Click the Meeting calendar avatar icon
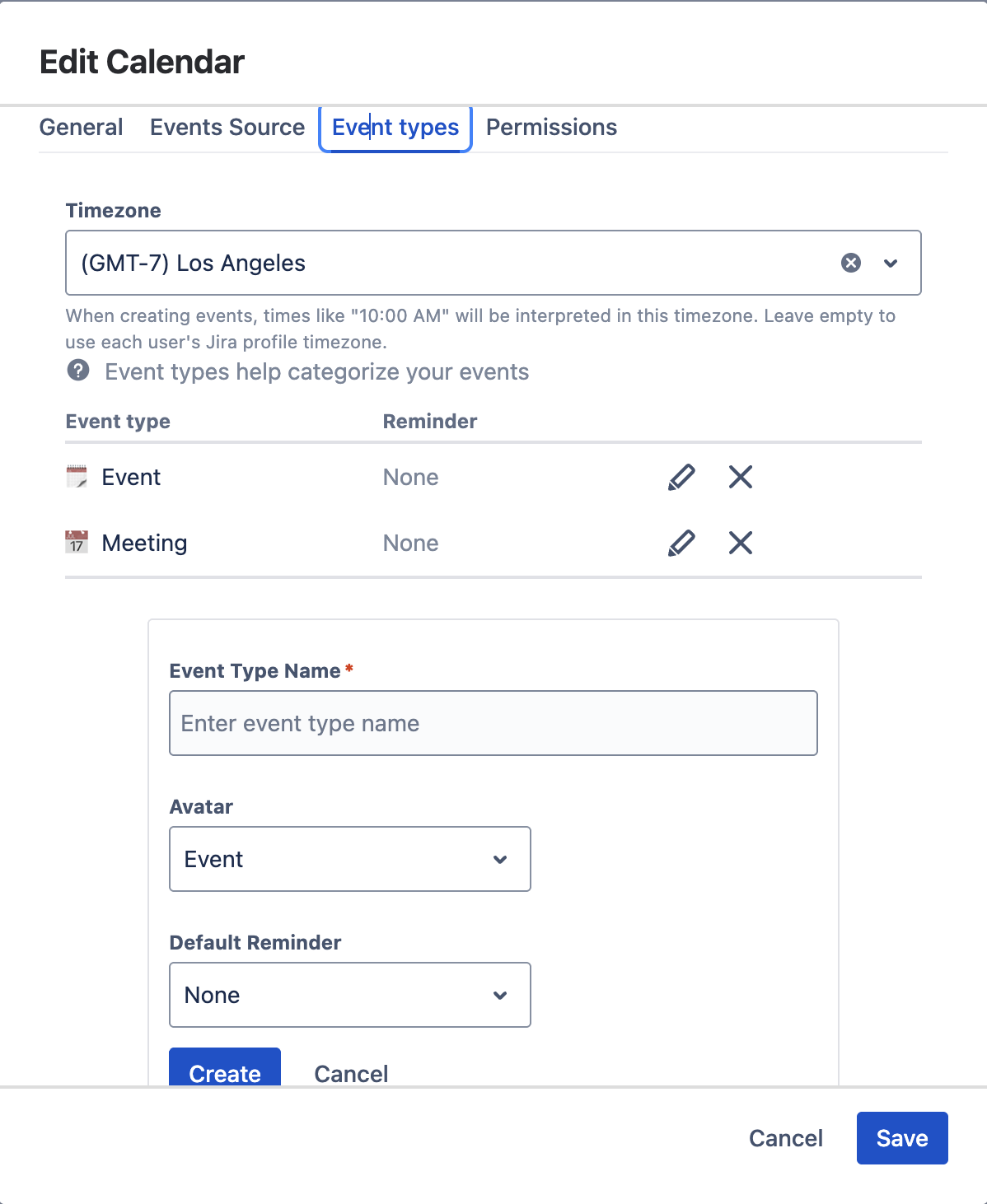The width and height of the screenshot is (987, 1204). pyautogui.click(x=77, y=543)
